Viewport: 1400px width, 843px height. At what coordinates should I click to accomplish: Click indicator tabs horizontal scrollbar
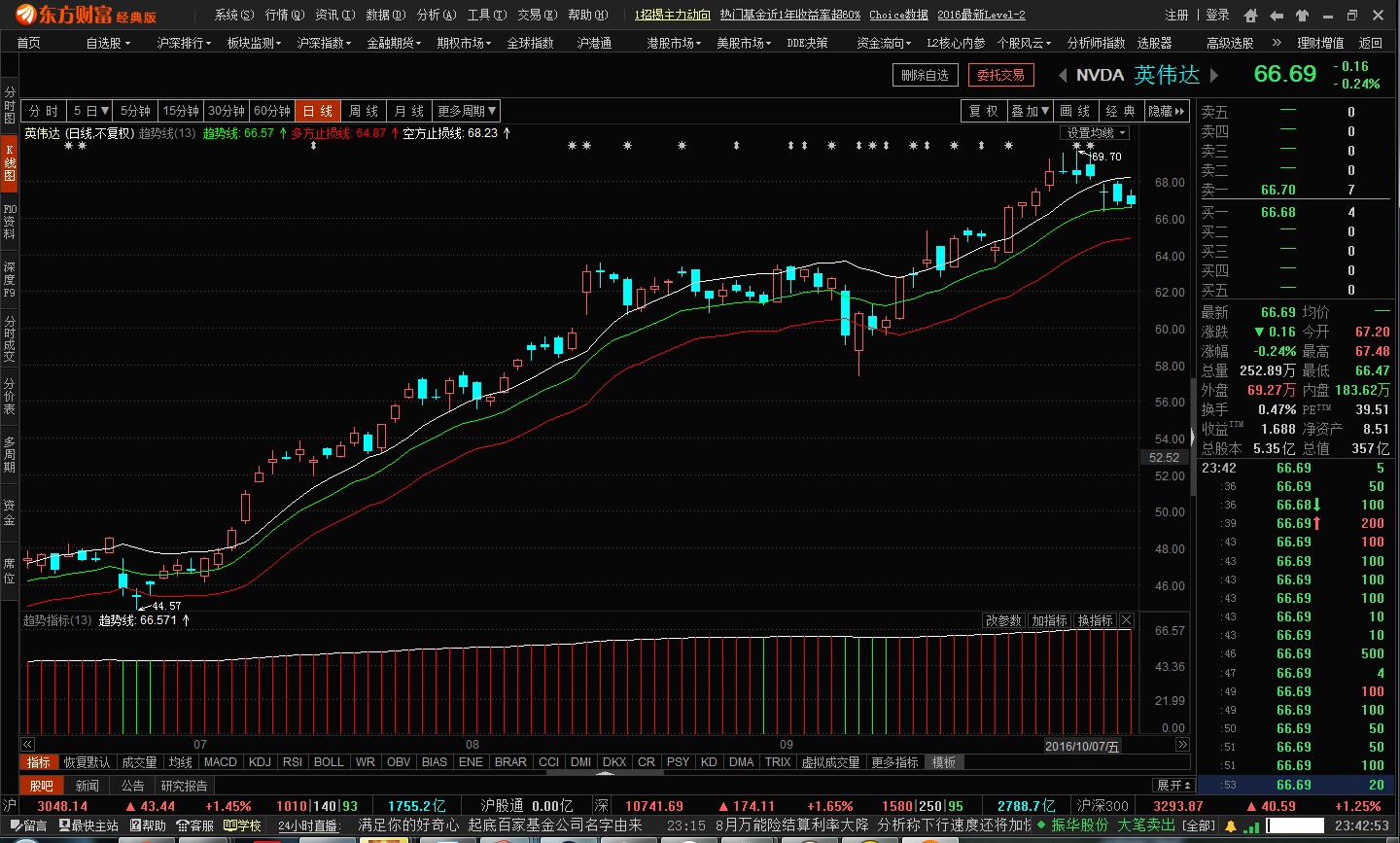pos(604,773)
